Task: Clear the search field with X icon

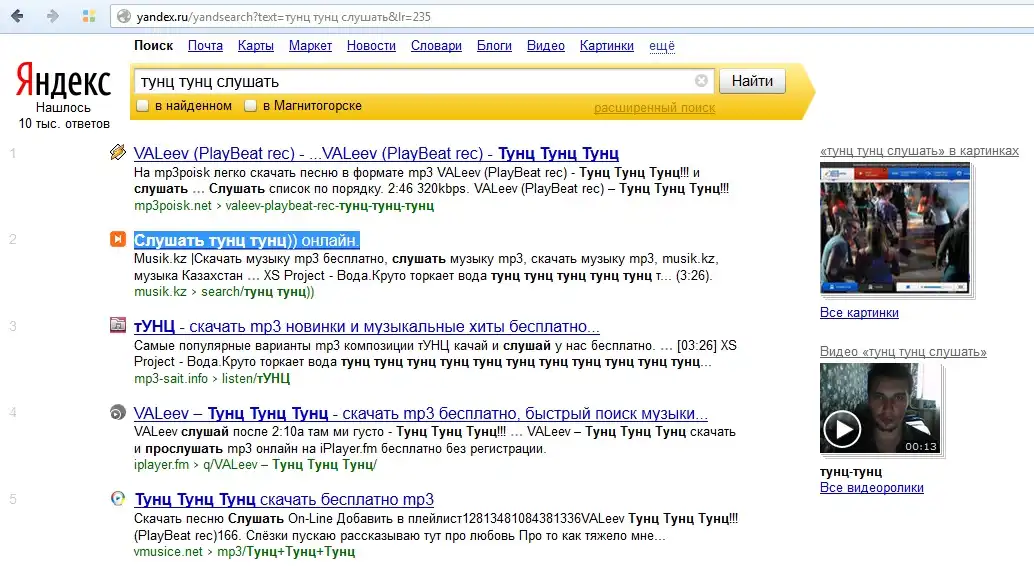Action: 701,81
